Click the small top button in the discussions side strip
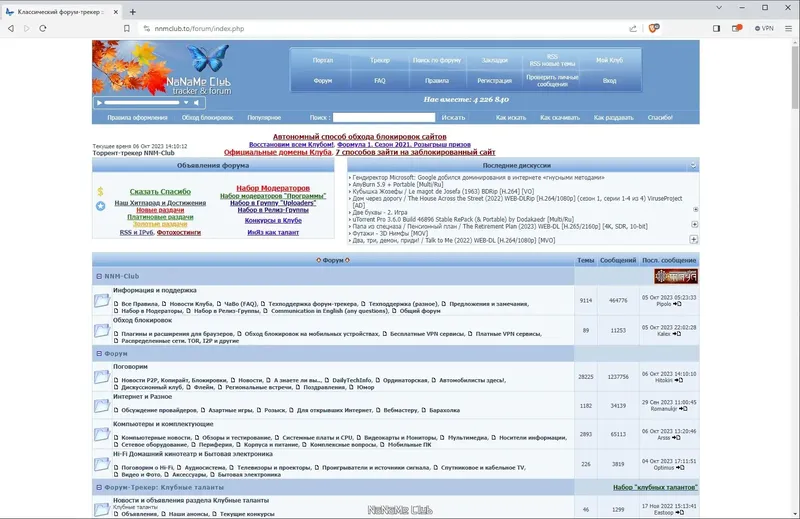 [695, 209]
